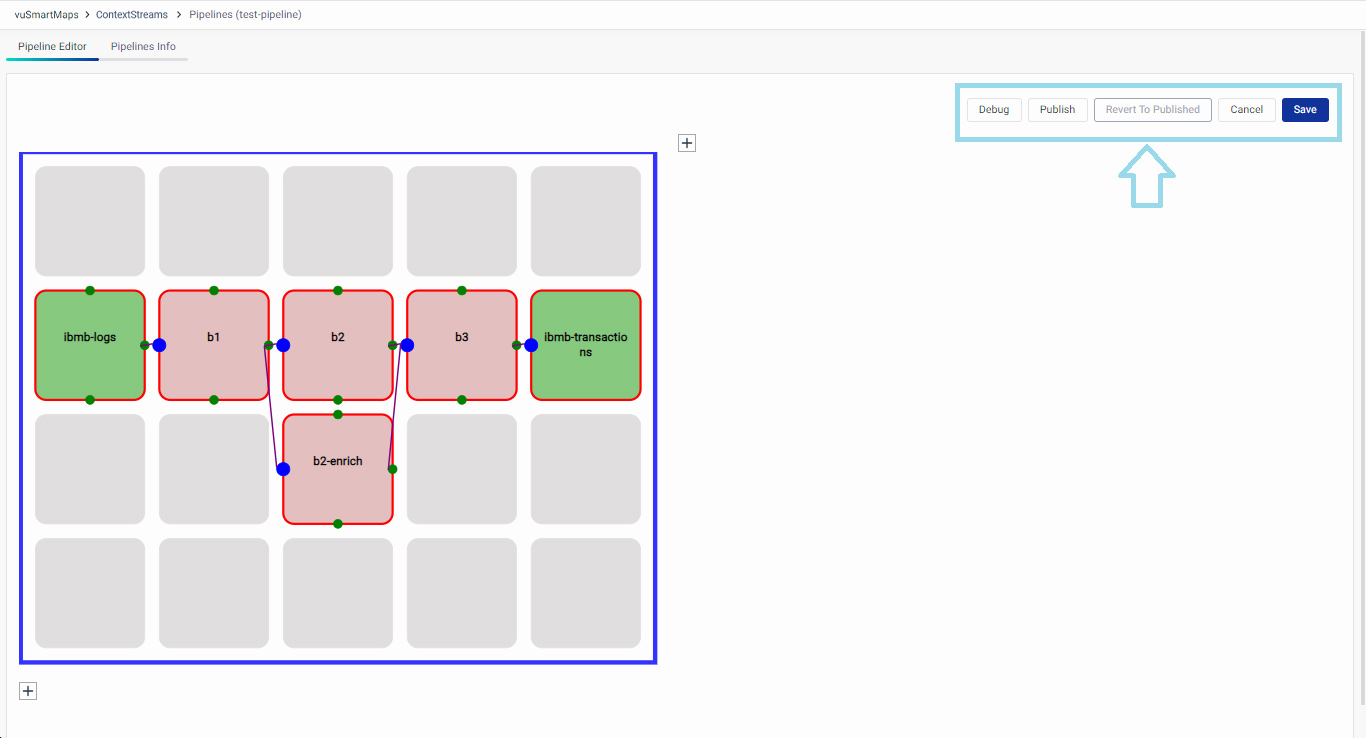
Task: Go to ContextStreams breadcrumb
Action: click(132, 15)
